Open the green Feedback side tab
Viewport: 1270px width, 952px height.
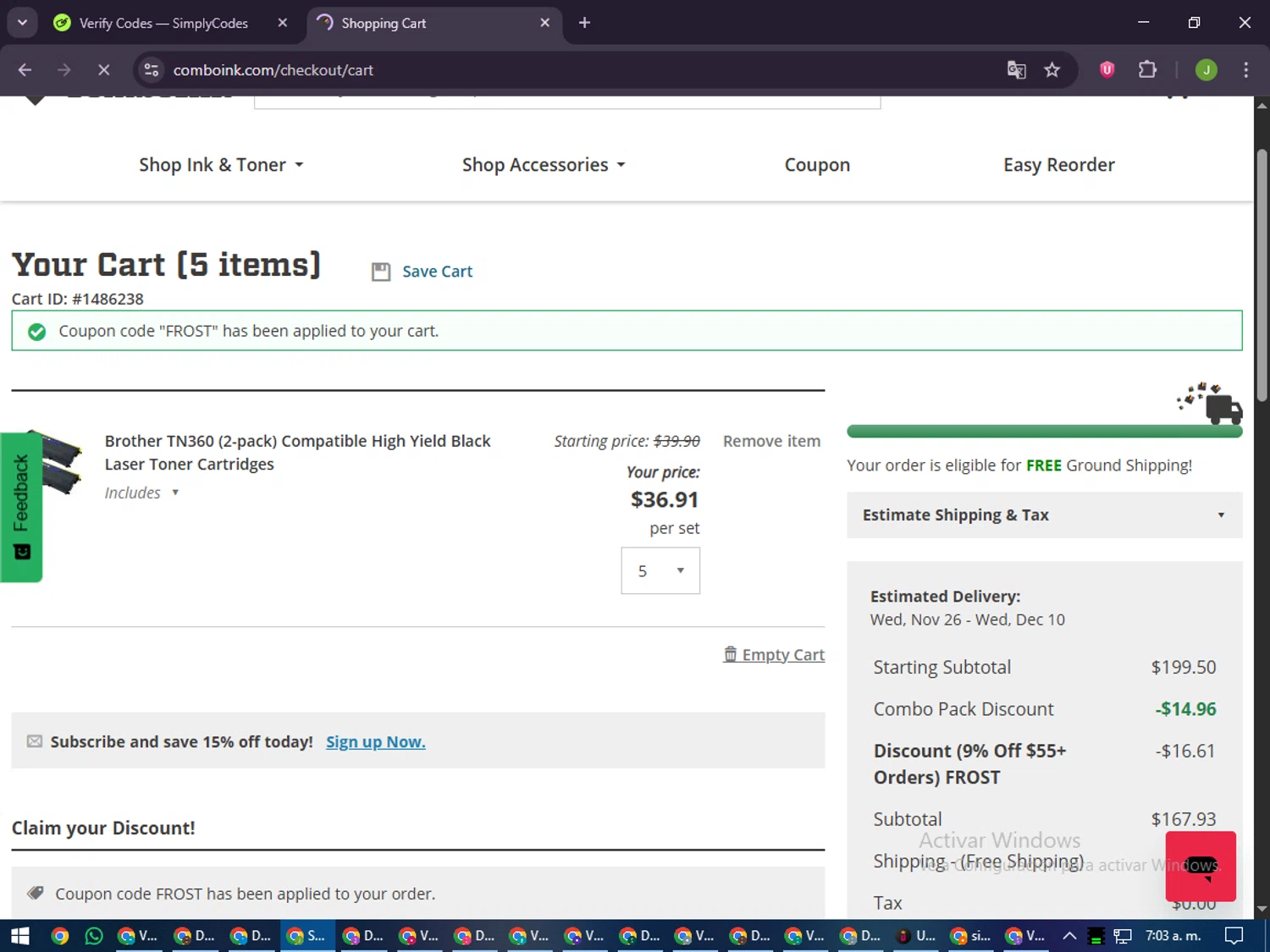(21, 507)
